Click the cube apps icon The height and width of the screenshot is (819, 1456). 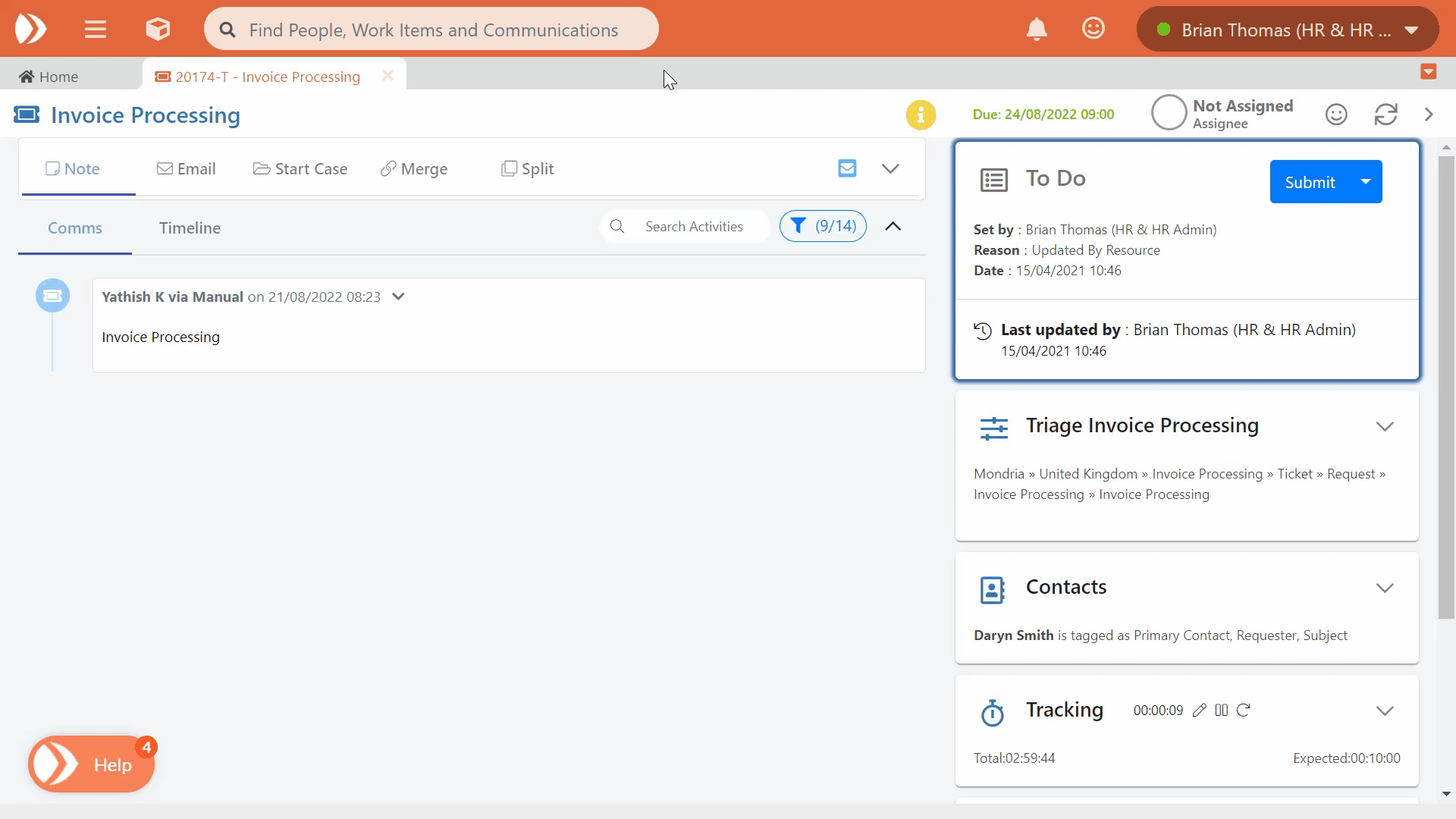[158, 30]
